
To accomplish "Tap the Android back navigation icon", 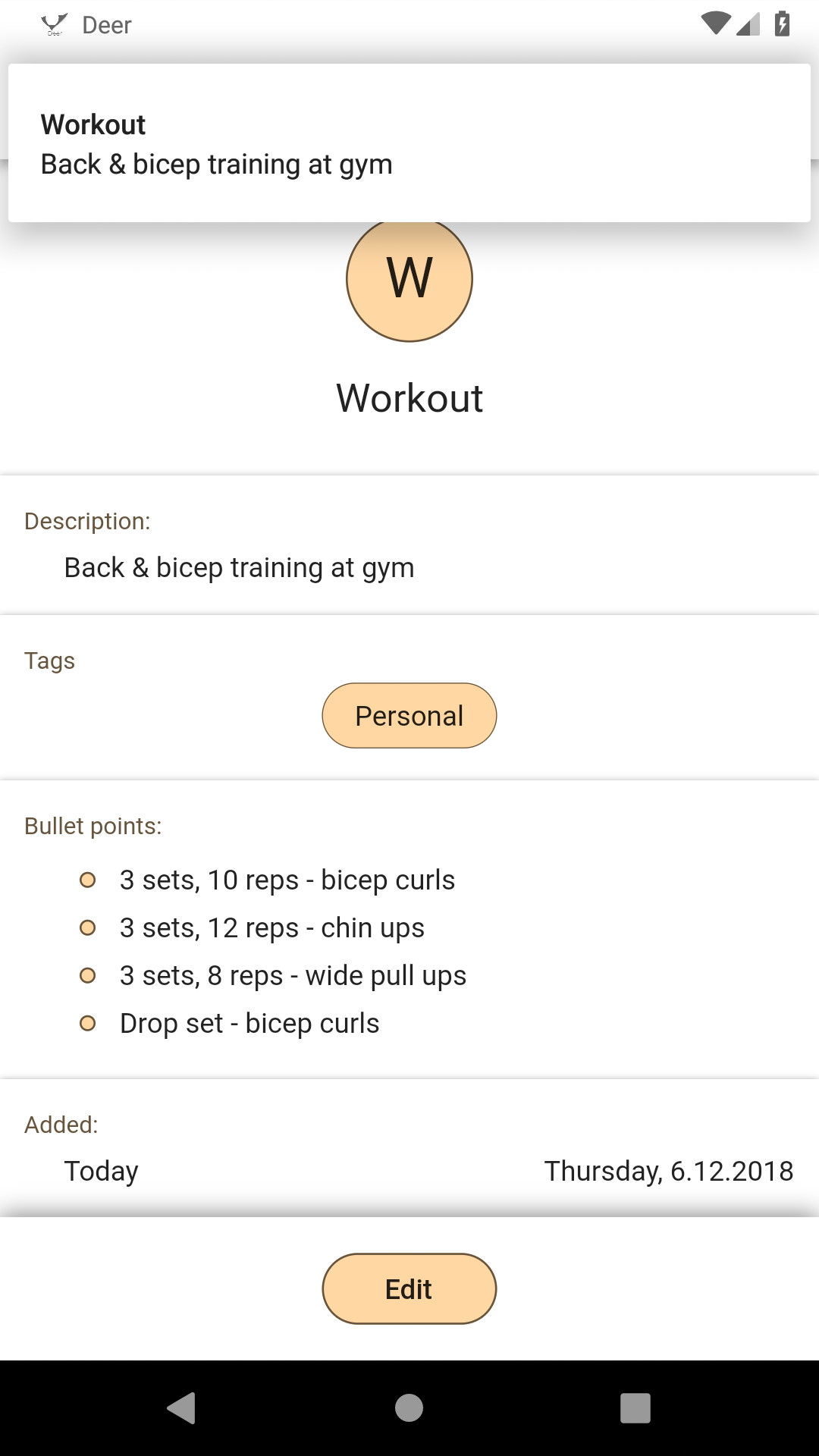I will click(x=182, y=1408).
